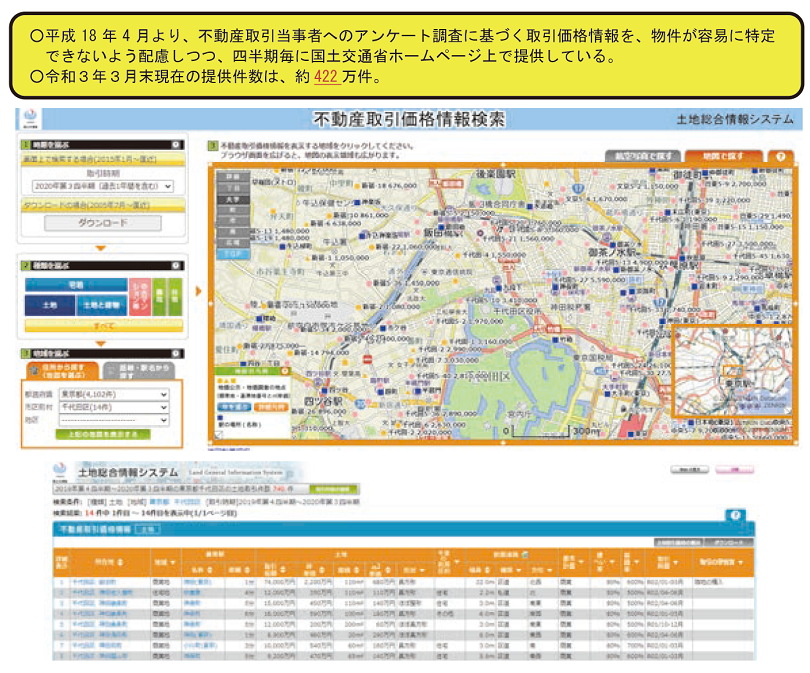810x673 pixels.
Task: Click the pink button at results top right
Action: [x=734, y=469]
